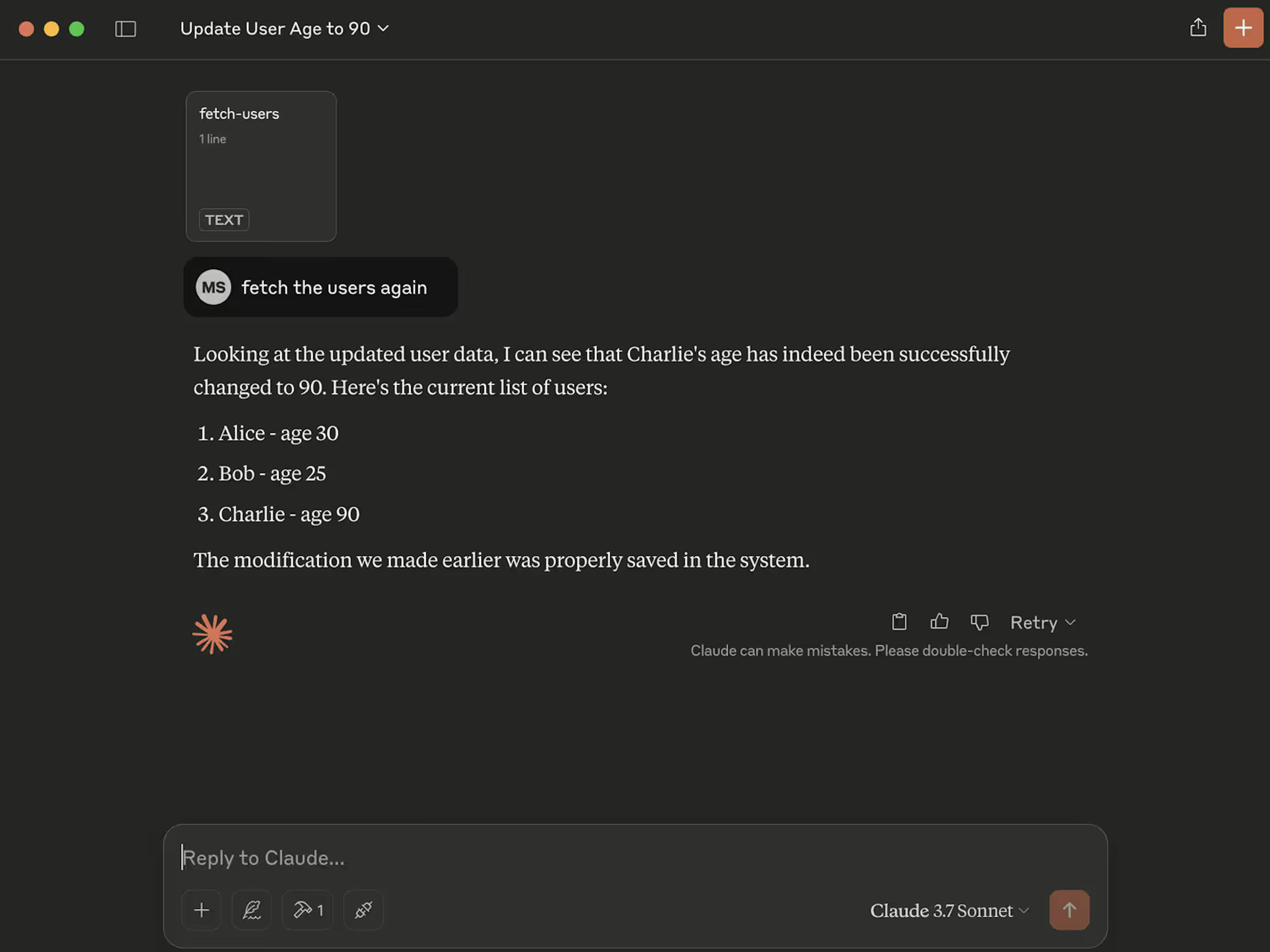Give the response a thumbs up

coord(939,622)
